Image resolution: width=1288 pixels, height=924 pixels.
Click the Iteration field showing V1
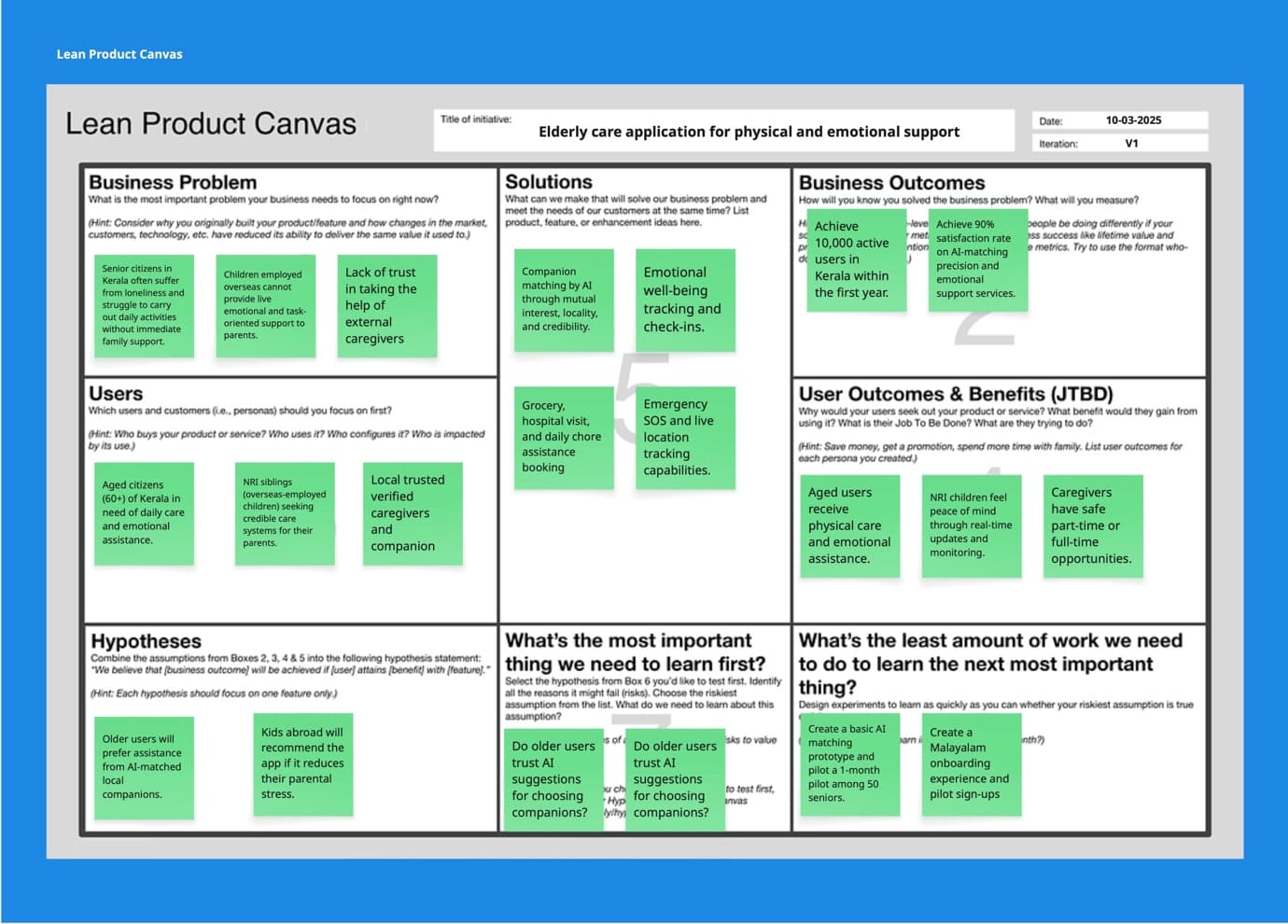click(1131, 144)
